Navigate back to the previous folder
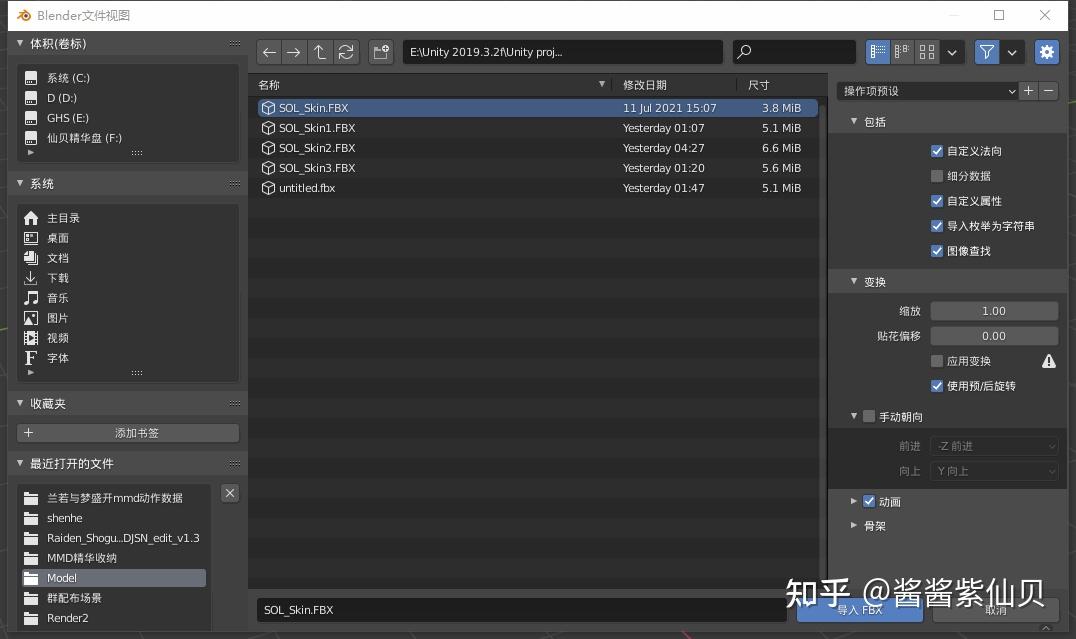This screenshot has width=1076, height=639. pos(269,52)
